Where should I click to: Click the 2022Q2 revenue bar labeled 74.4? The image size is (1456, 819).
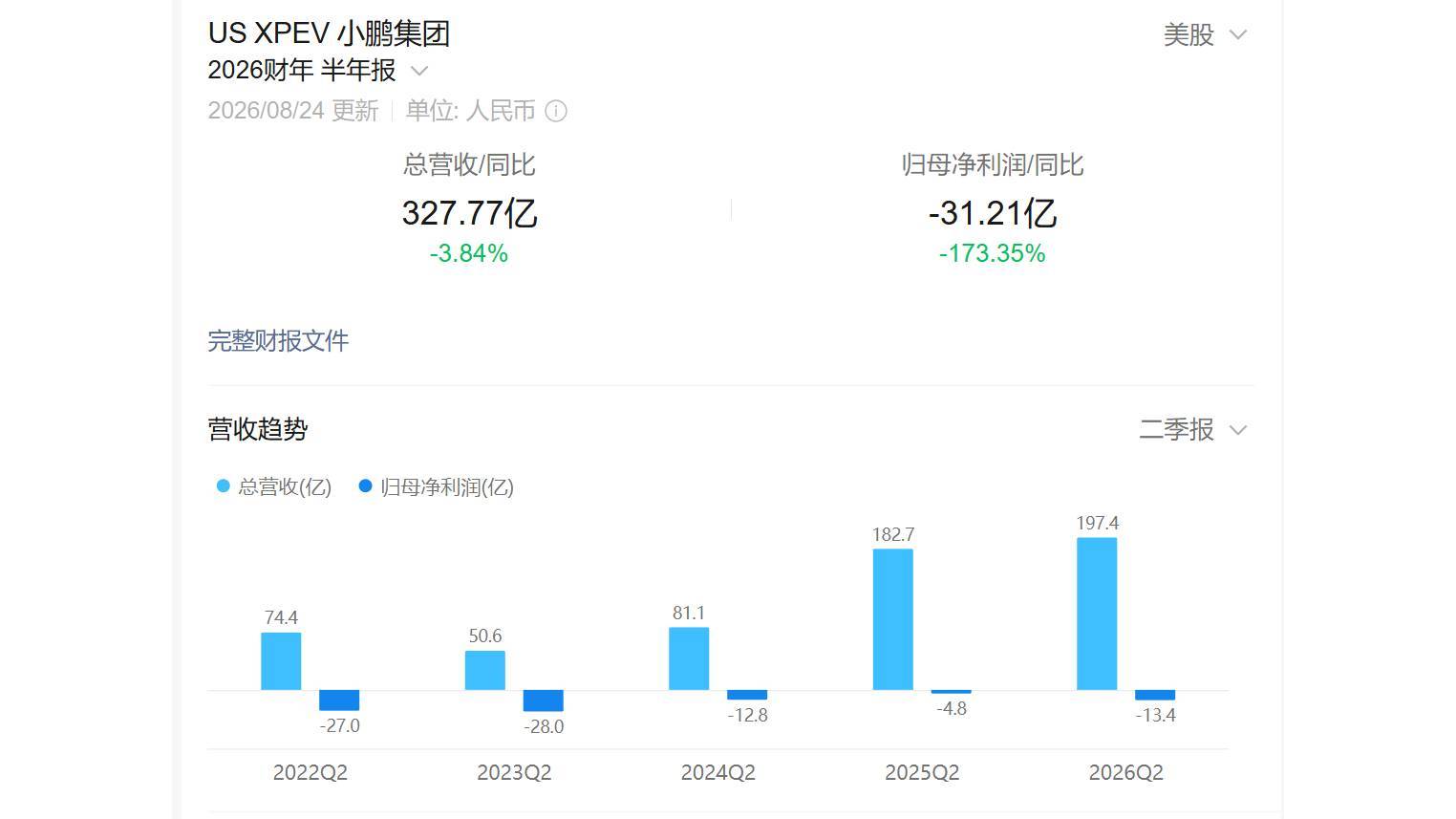281,661
